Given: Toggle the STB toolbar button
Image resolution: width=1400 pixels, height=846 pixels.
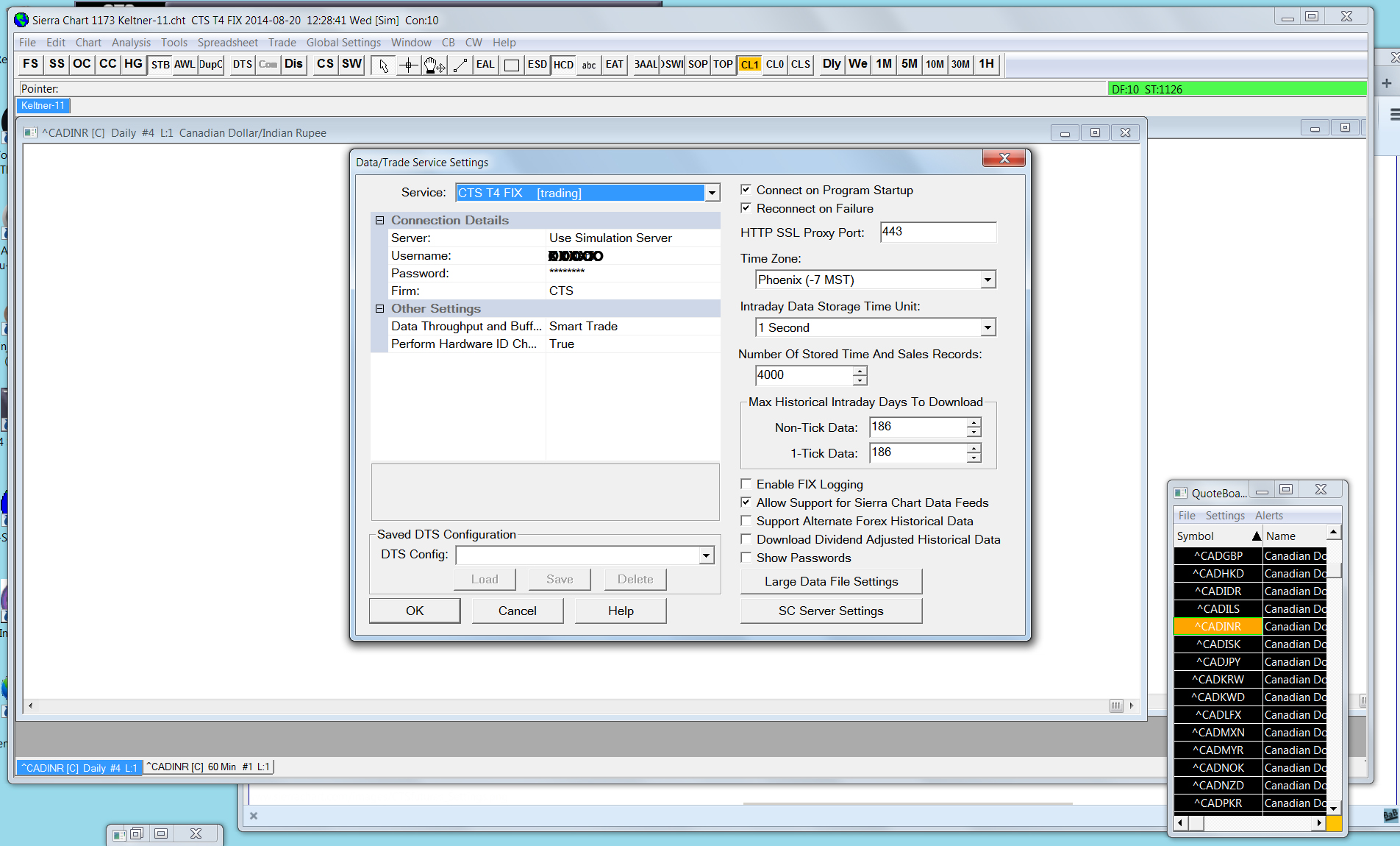Looking at the screenshot, I should point(160,65).
